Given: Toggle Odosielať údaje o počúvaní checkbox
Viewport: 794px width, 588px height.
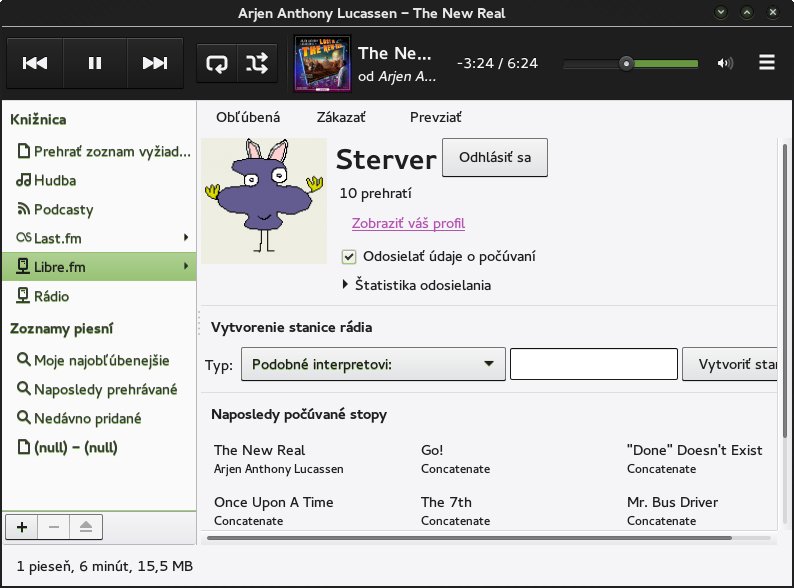Looking at the screenshot, I should pyautogui.click(x=349, y=257).
